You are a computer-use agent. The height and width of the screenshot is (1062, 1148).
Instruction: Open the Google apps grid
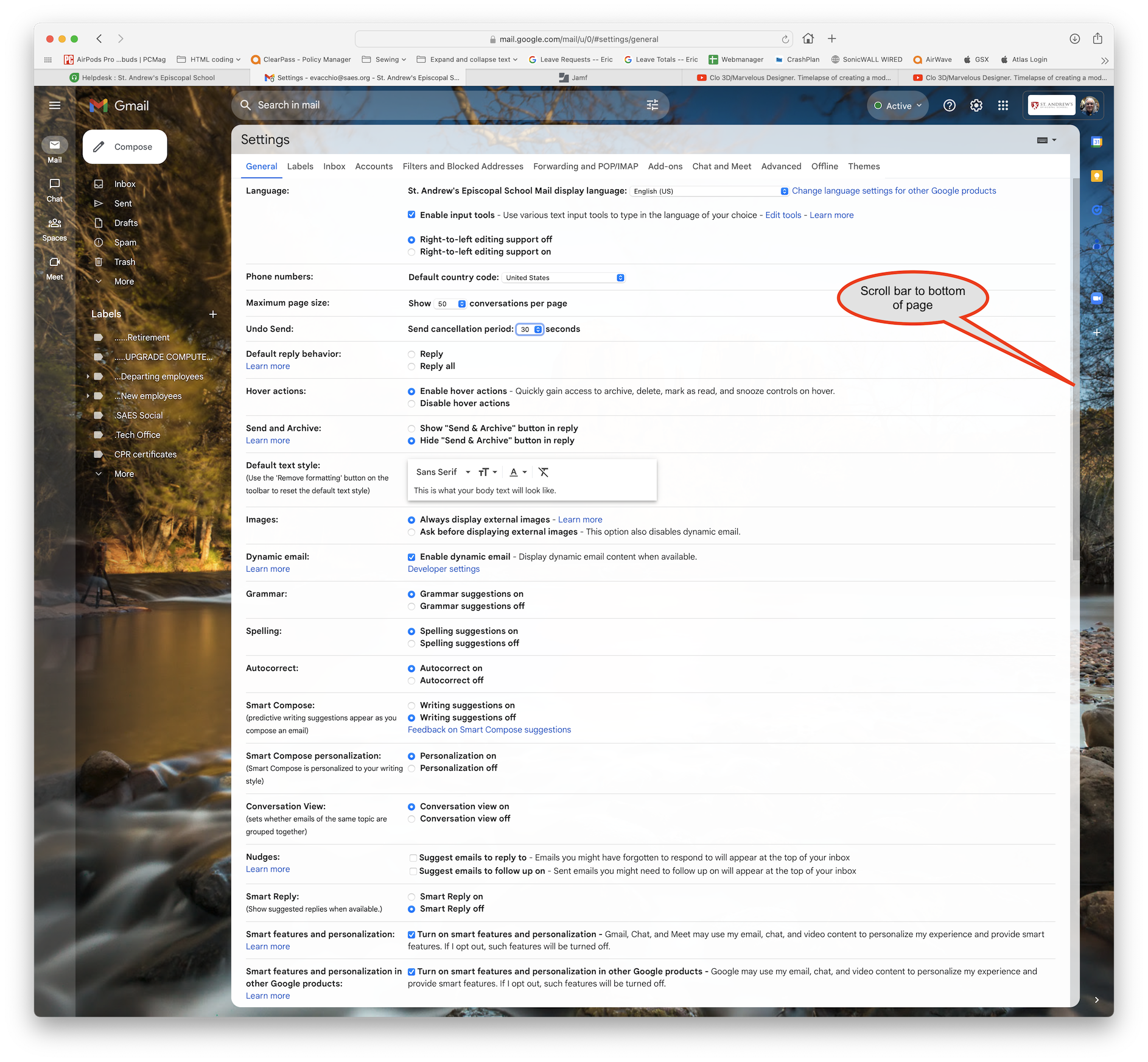point(1003,105)
